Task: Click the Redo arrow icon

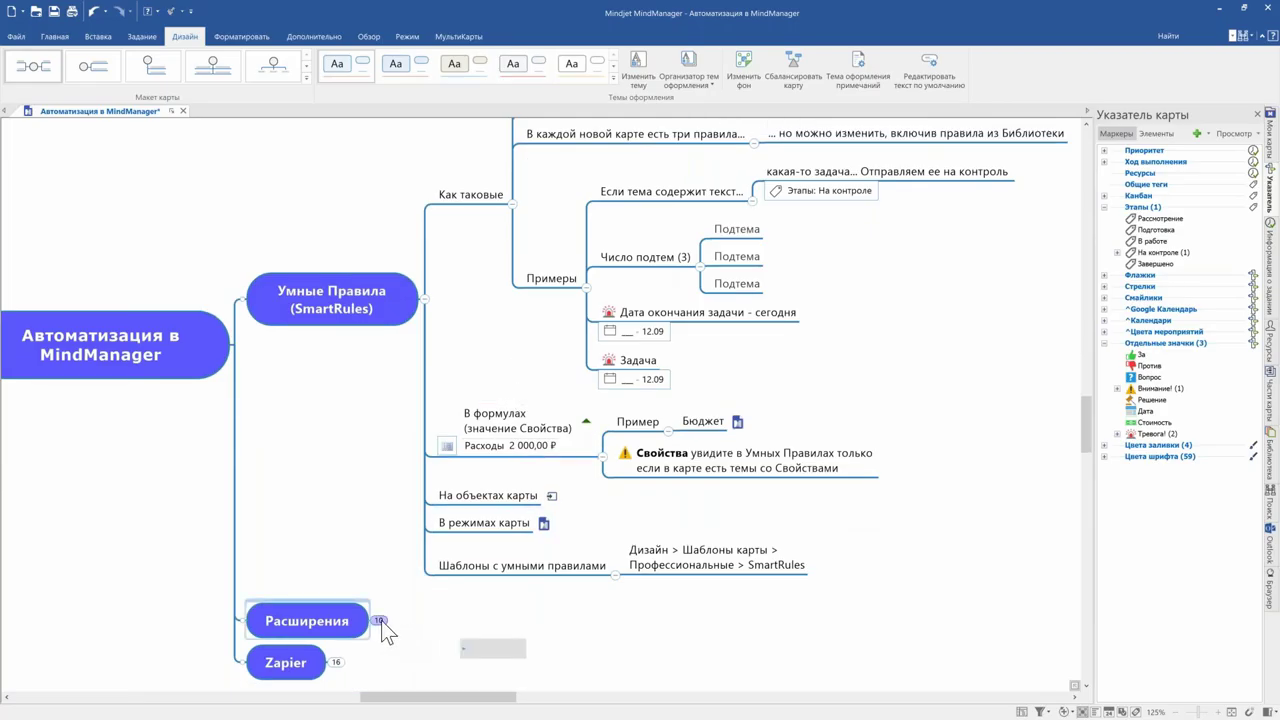Action: (x=120, y=12)
